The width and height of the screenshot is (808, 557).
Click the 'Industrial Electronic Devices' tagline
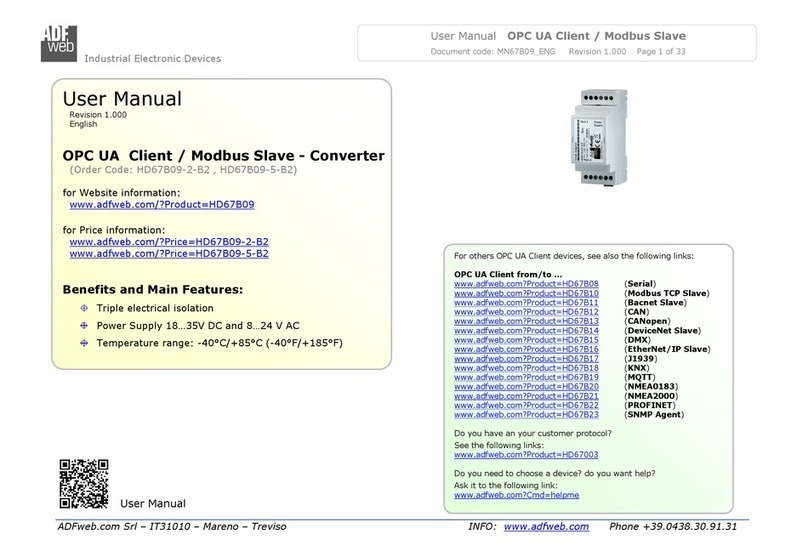[x=153, y=59]
